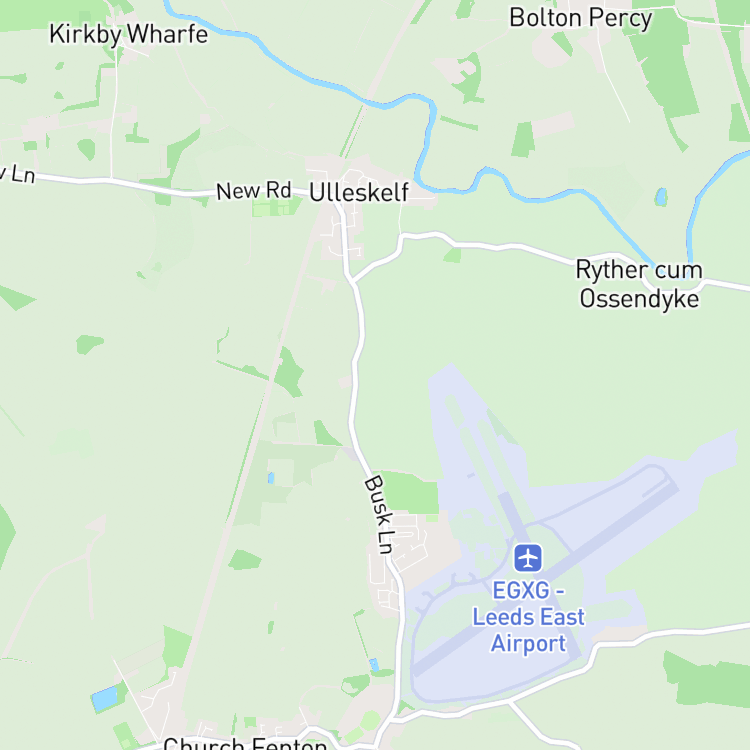Image resolution: width=750 pixels, height=750 pixels.
Task: Select the small lake east of the river
Action: tap(661, 197)
